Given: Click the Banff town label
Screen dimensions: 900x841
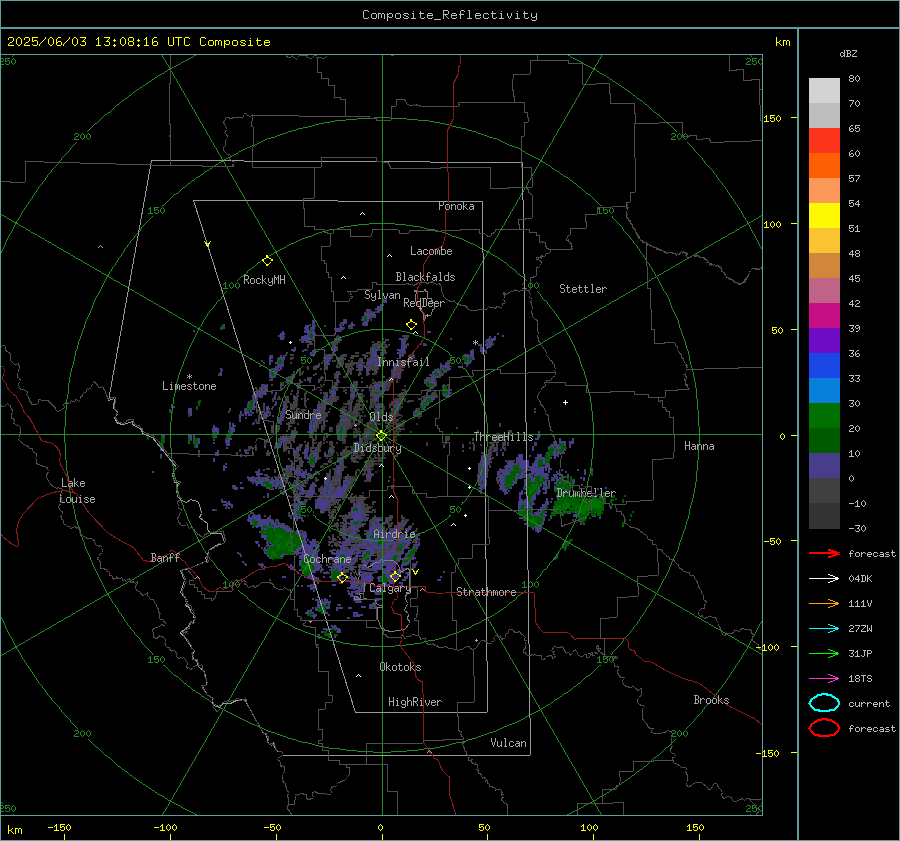Looking at the screenshot, I should 165,557.
